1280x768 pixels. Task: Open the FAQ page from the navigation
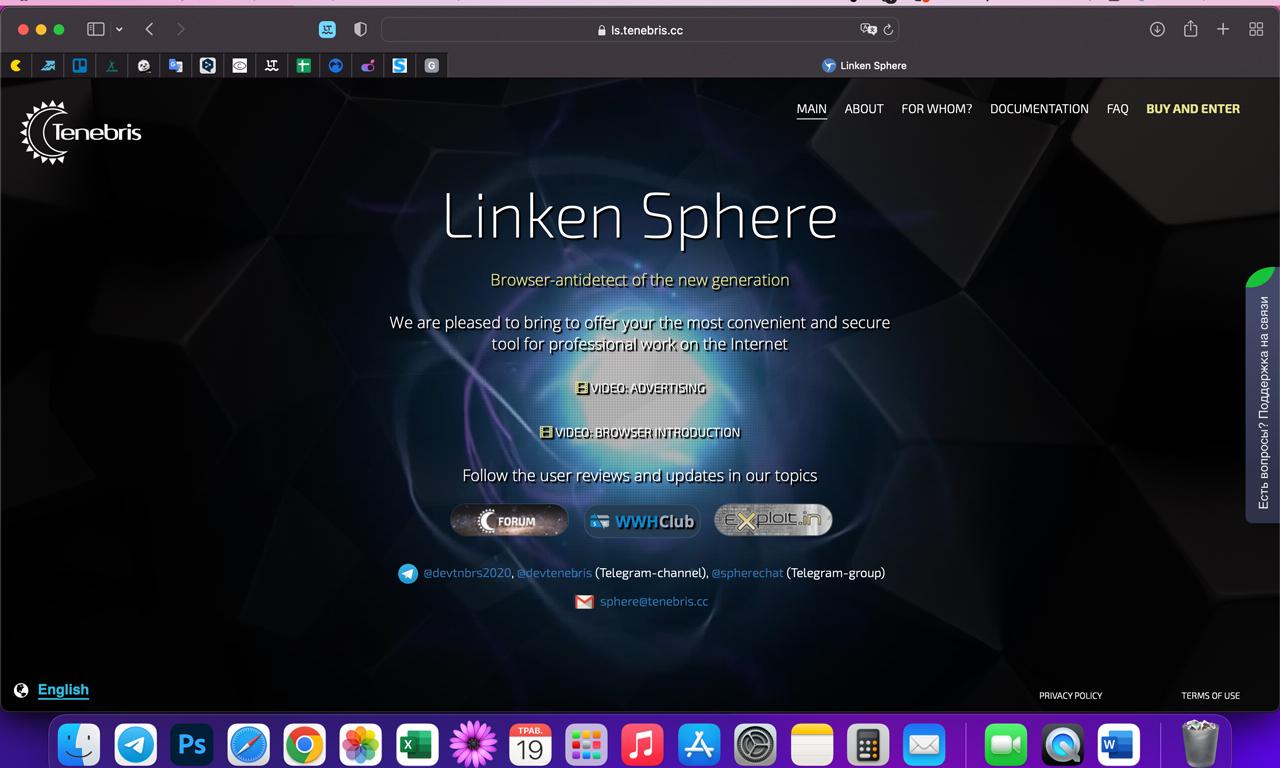[1117, 109]
